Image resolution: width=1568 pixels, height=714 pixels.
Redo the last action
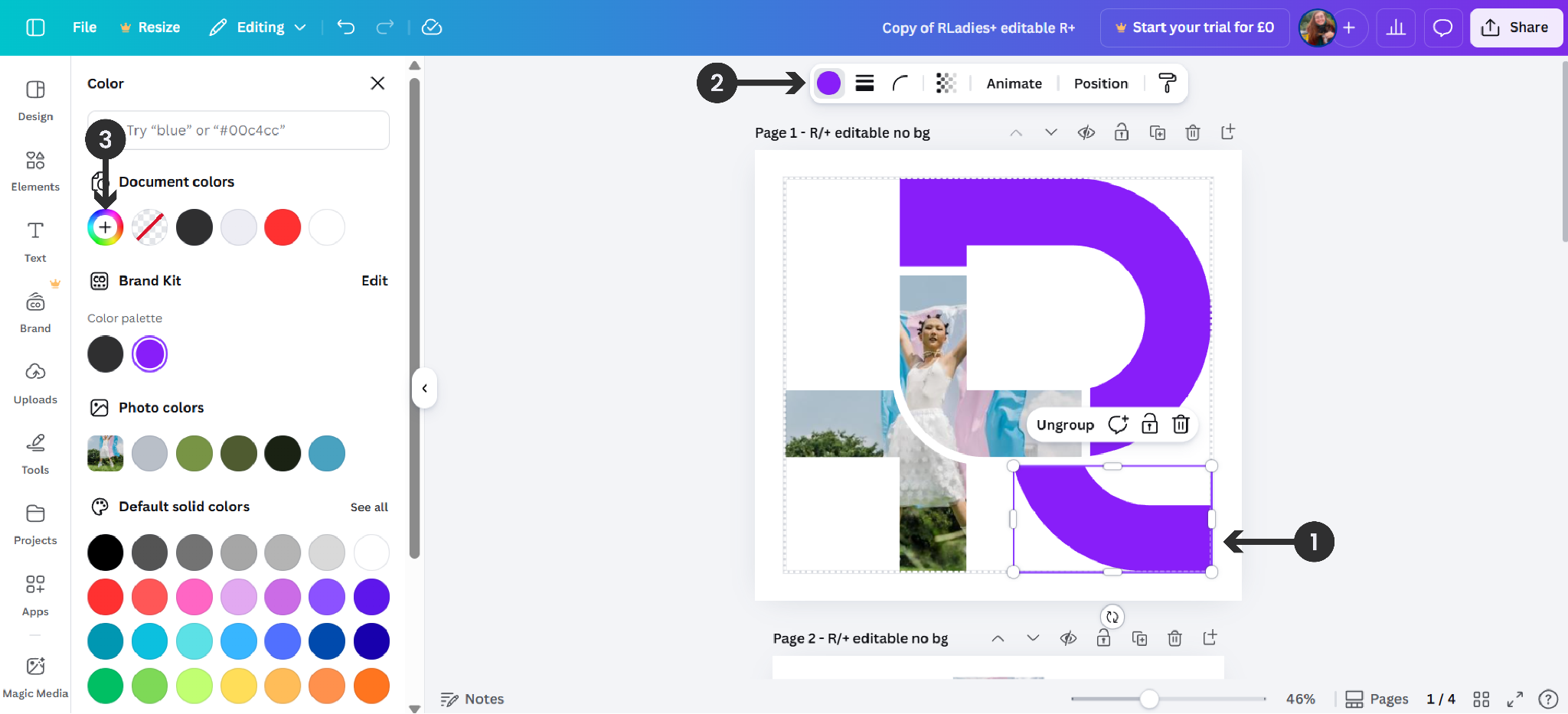[385, 28]
